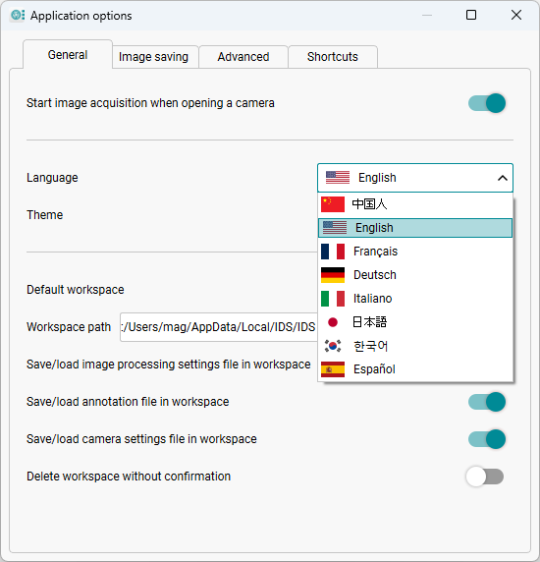Click the Workspace path input field
Image resolution: width=540 pixels, height=562 pixels.
(219, 327)
